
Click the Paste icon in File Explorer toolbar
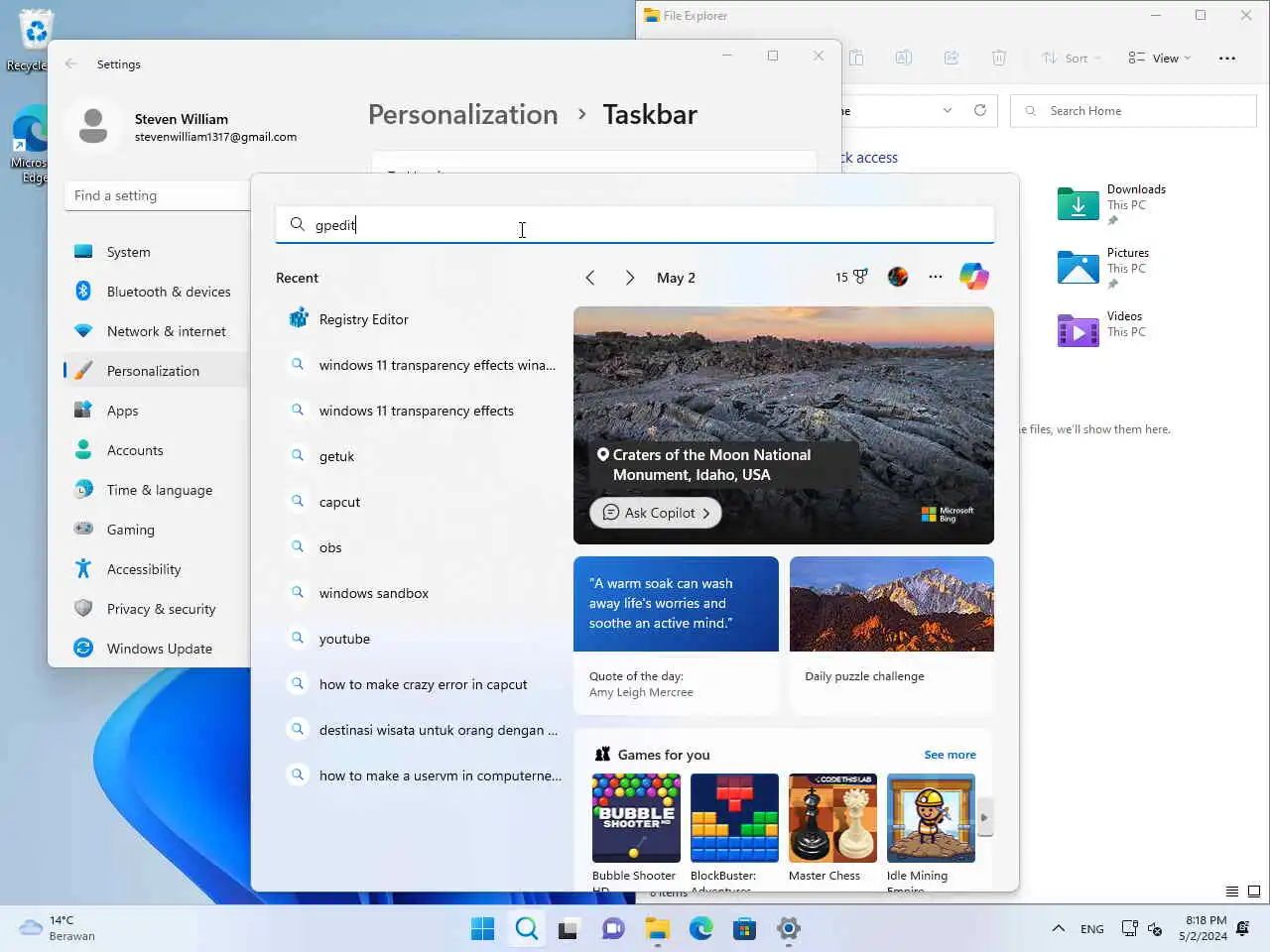(x=856, y=58)
